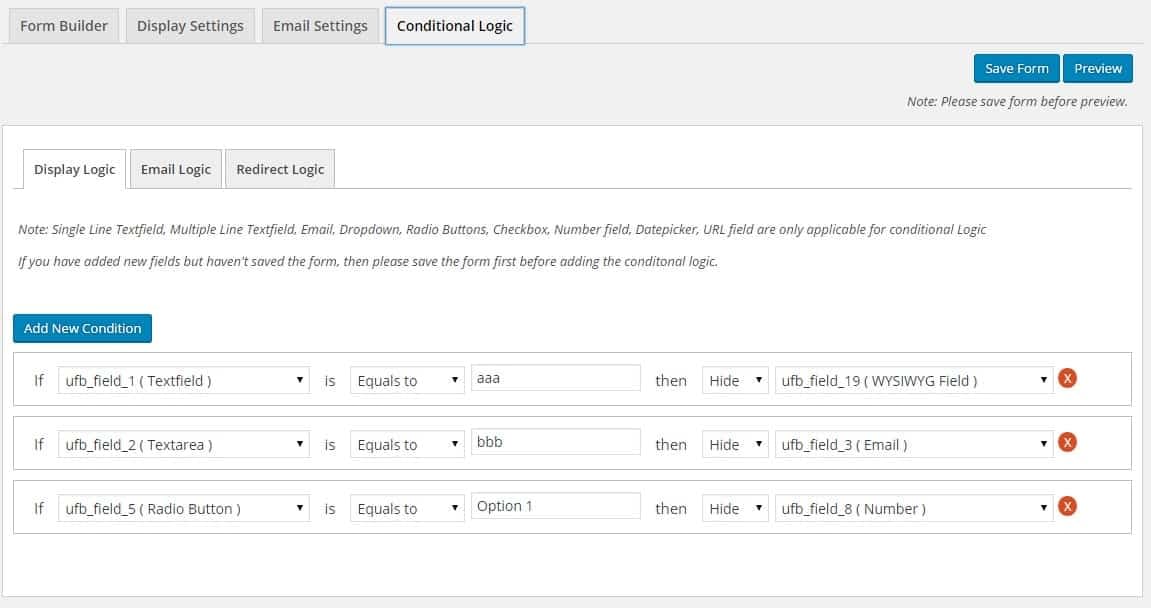Open Hide dropdown for Number target row
1151x608 pixels.
click(735, 508)
